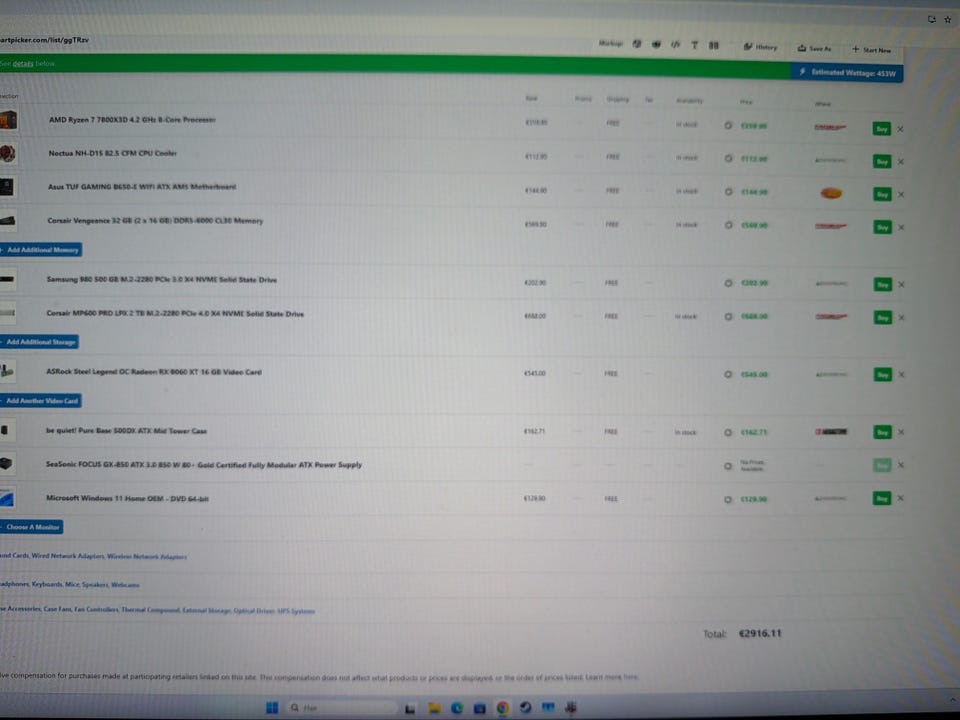Buy the AMD Ryzen 7 processor
This screenshot has width=960, height=720.
[882, 129]
